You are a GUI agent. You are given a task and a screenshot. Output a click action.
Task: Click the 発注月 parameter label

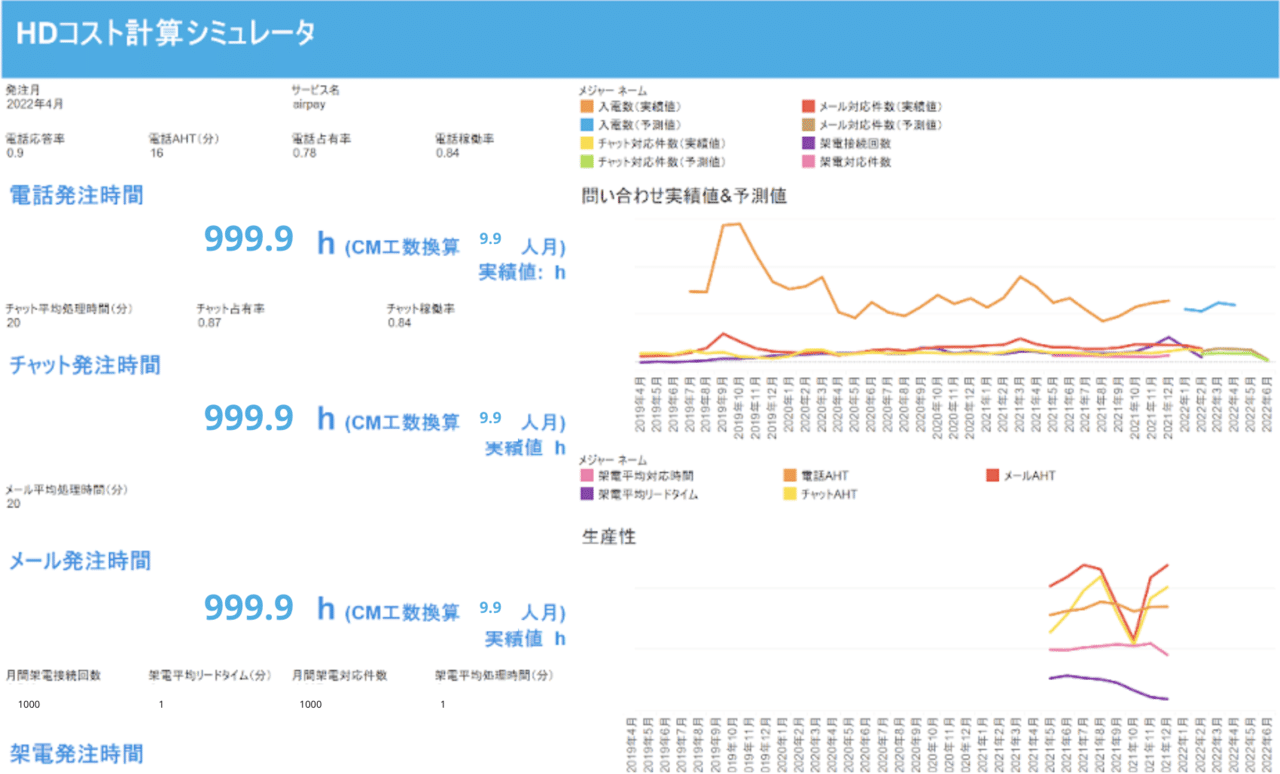pyautogui.click(x=23, y=90)
